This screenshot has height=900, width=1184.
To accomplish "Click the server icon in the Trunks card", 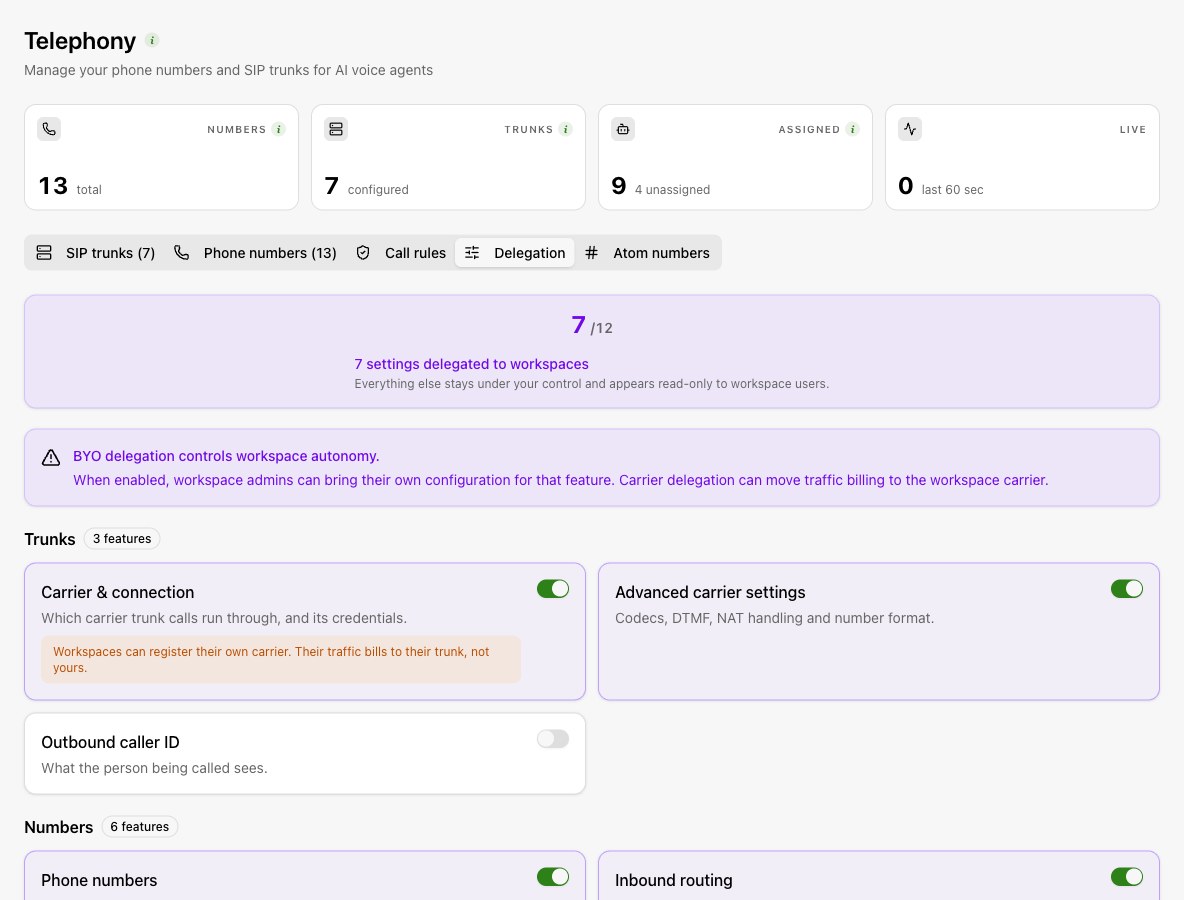I will pos(336,129).
